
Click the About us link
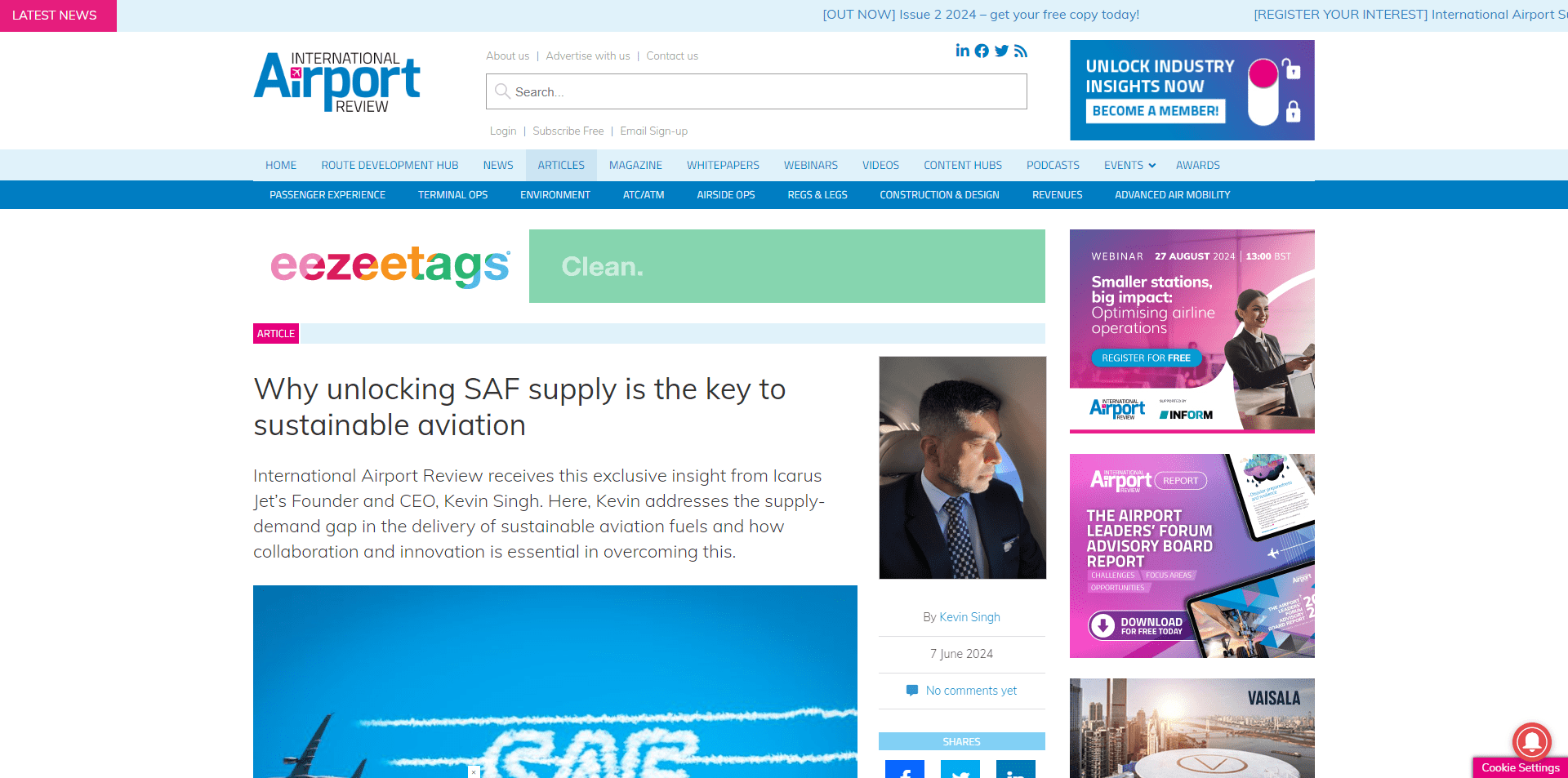tap(507, 56)
